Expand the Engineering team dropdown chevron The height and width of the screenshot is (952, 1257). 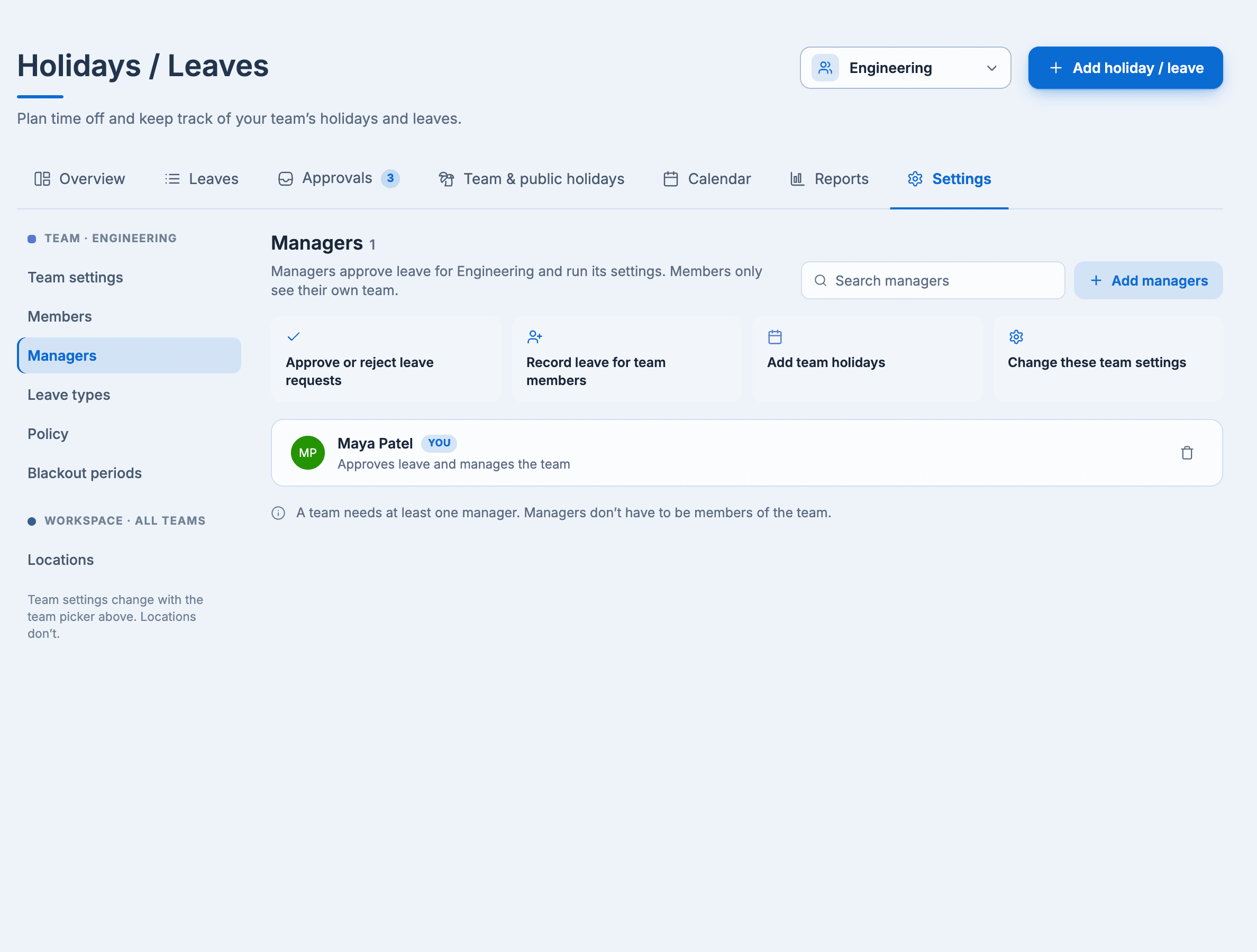click(991, 68)
